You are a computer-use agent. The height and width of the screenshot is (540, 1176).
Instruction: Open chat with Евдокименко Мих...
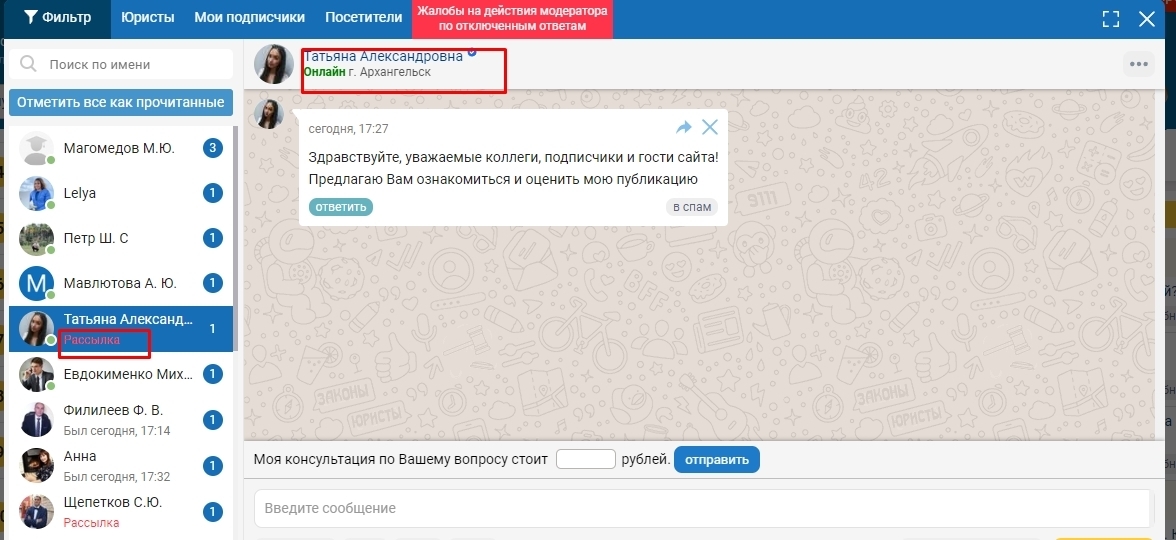[x=121, y=374]
